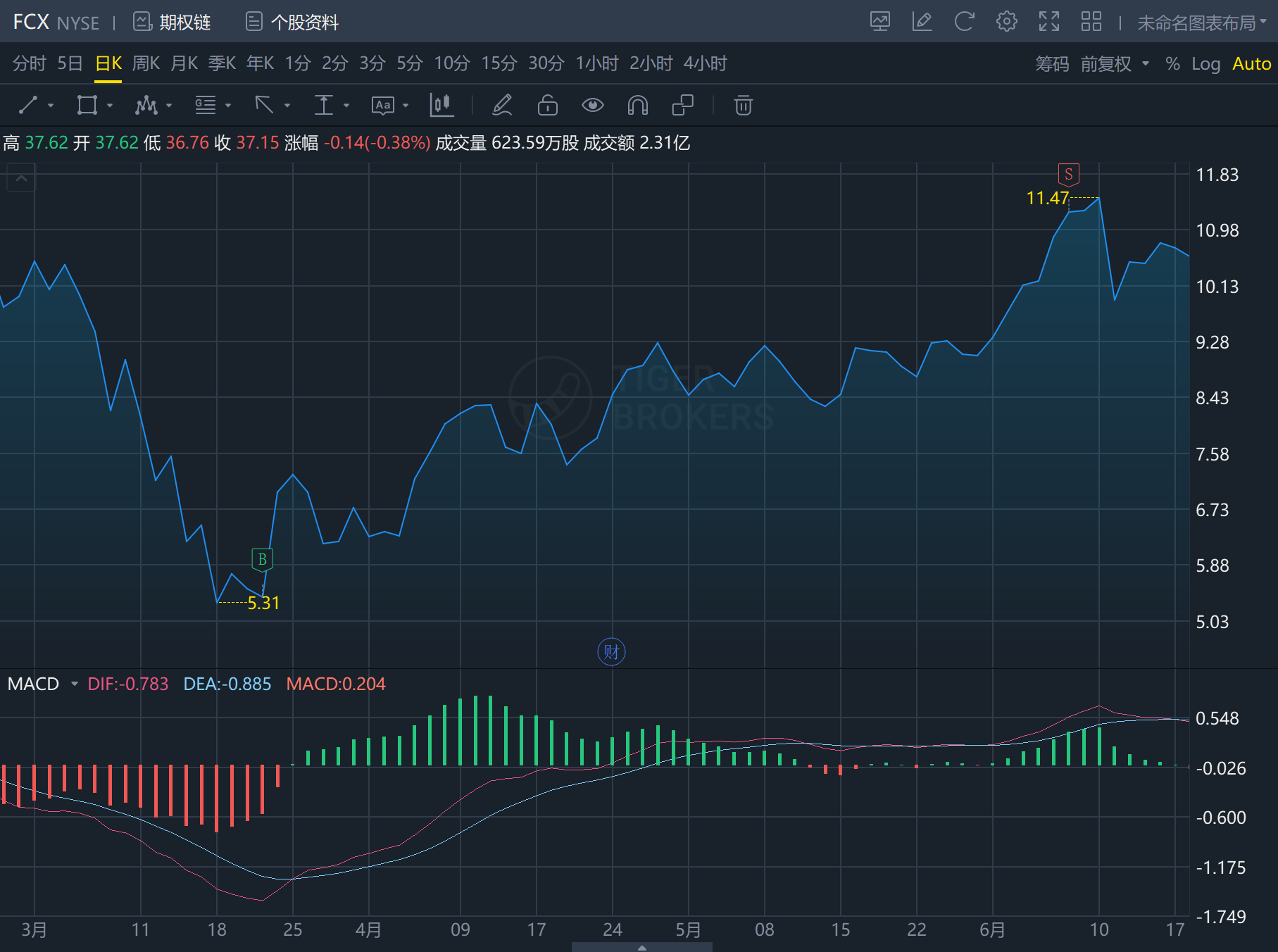
Task: Click the trash delete drawings icon
Action: pyautogui.click(x=743, y=106)
